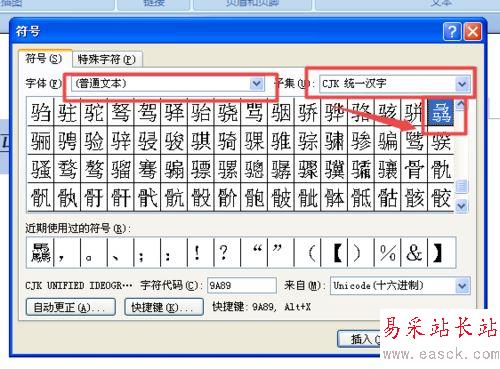Select the recent exclamation mark symbol
This screenshot has height=369, width=500.
[x=200, y=252]
